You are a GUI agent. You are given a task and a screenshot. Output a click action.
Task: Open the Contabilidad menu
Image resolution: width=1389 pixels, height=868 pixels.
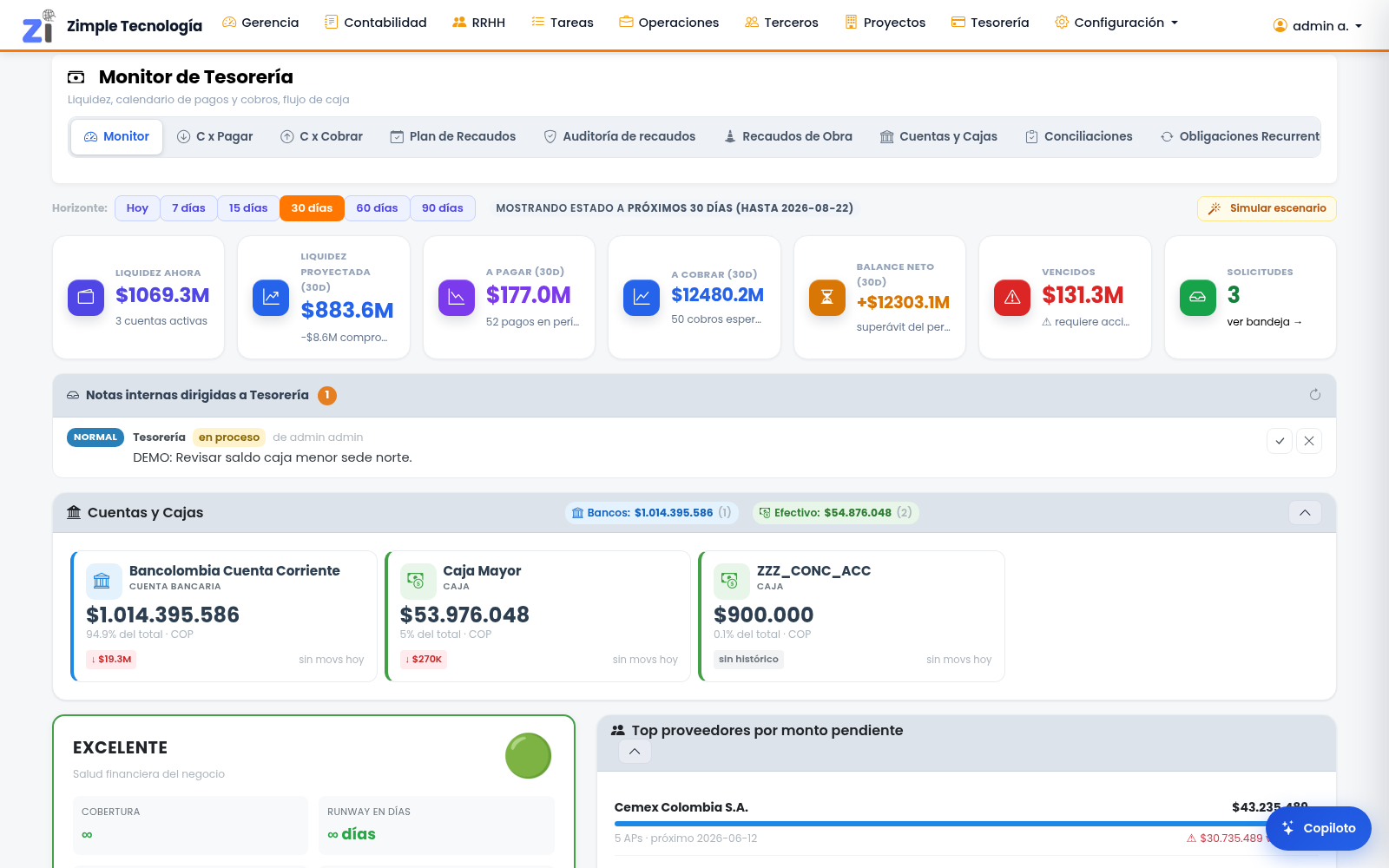(376, 23)
